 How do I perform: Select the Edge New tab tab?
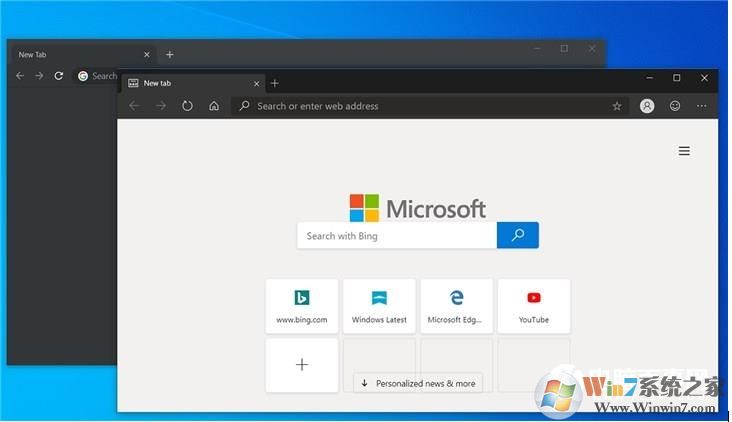point(193,83)
